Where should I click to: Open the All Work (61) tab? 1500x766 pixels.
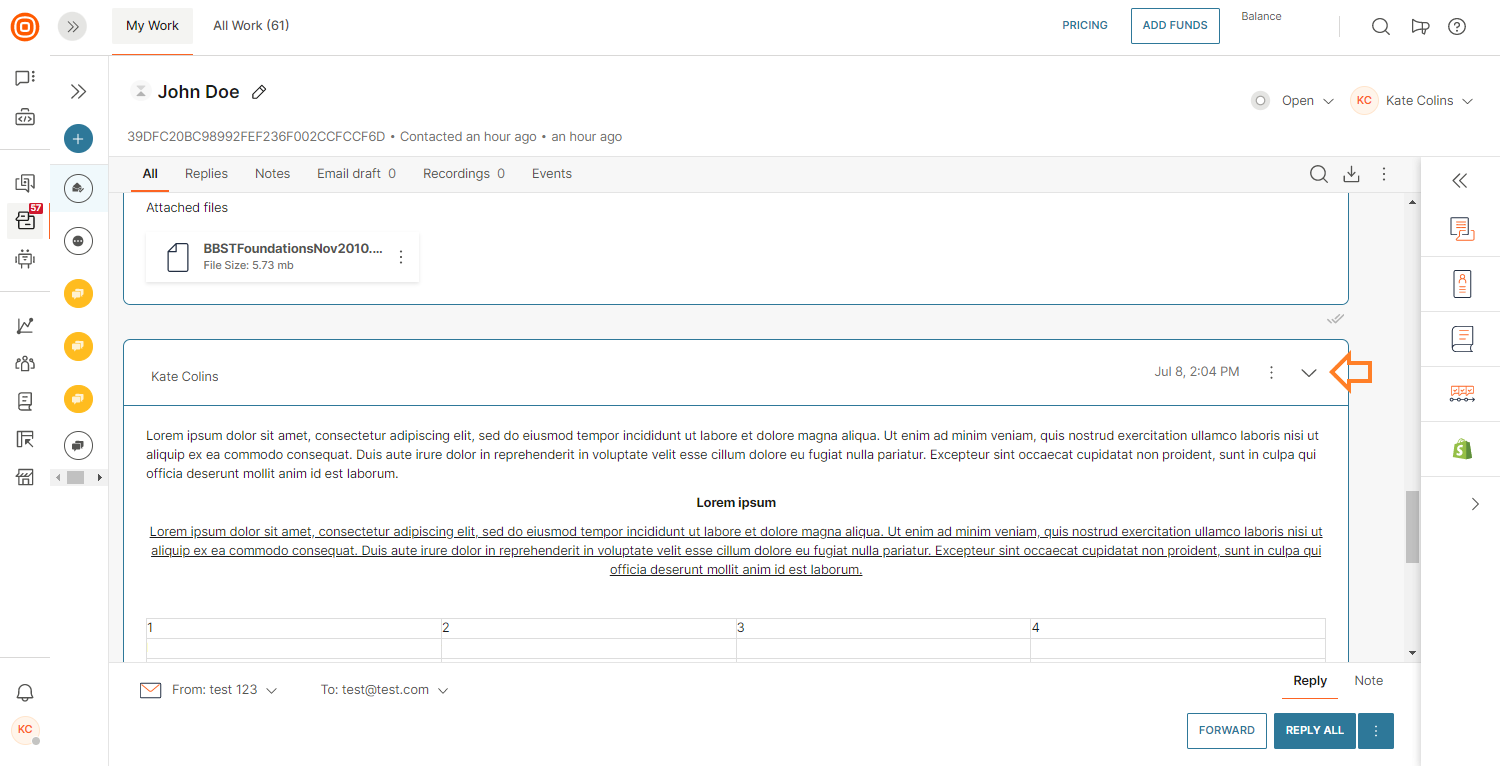[x=251, y=26]
